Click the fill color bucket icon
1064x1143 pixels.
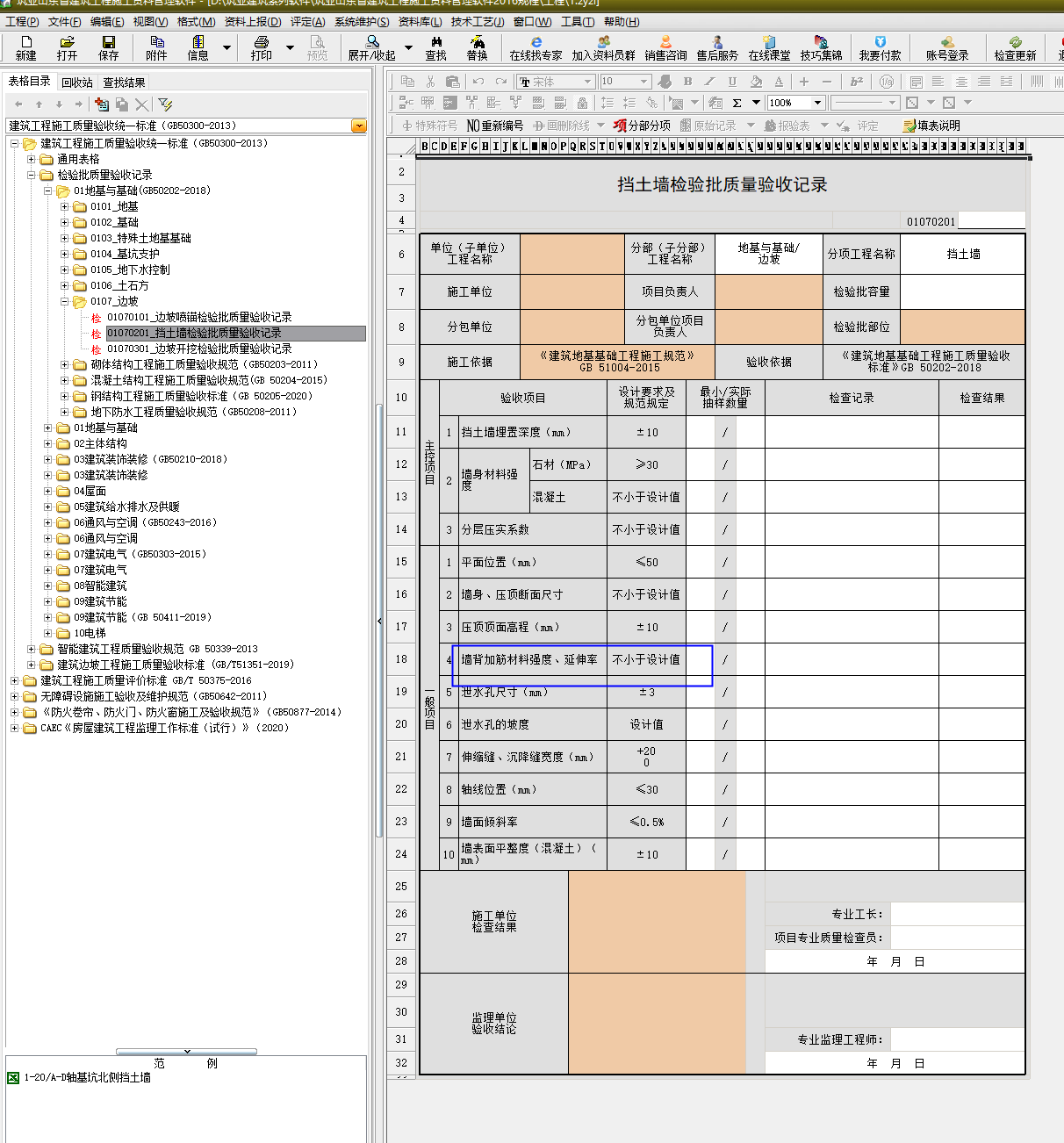tap(756, 82)
